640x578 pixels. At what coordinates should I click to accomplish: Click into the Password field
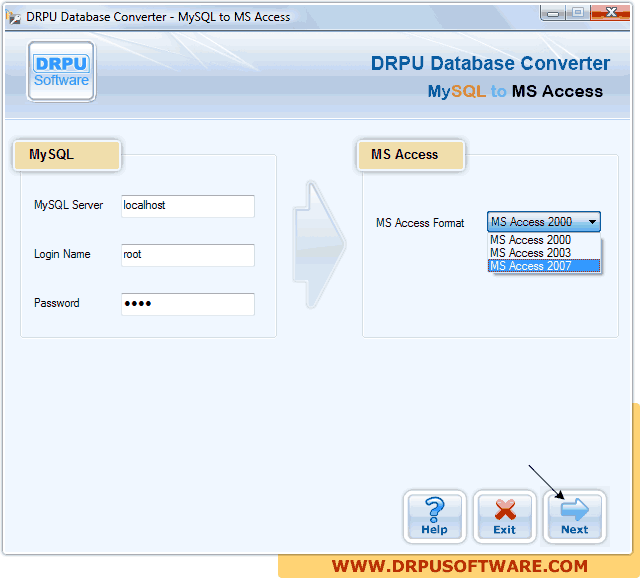coord(188,304)
